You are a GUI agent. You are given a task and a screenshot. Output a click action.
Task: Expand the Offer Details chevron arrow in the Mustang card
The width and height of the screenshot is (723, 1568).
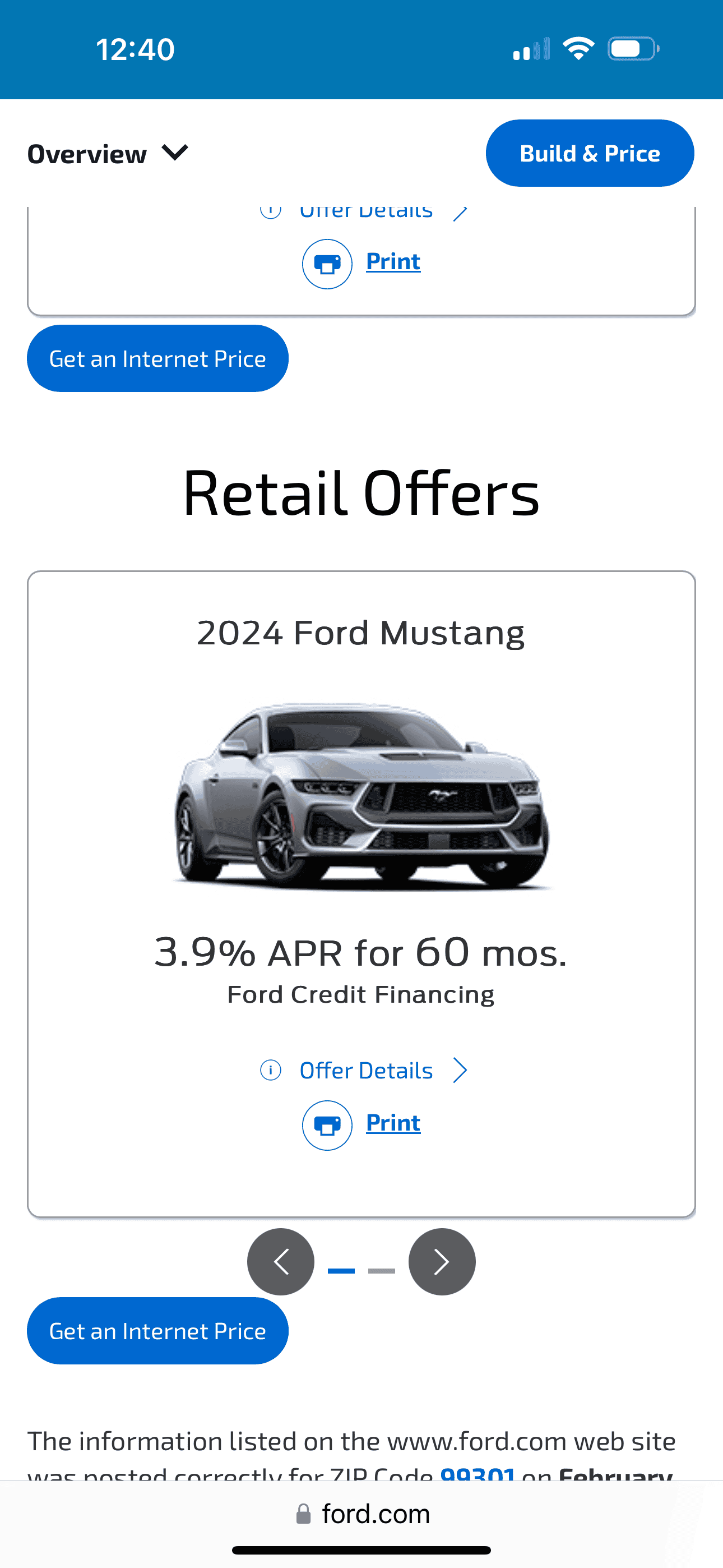[x=461, y=1071]
